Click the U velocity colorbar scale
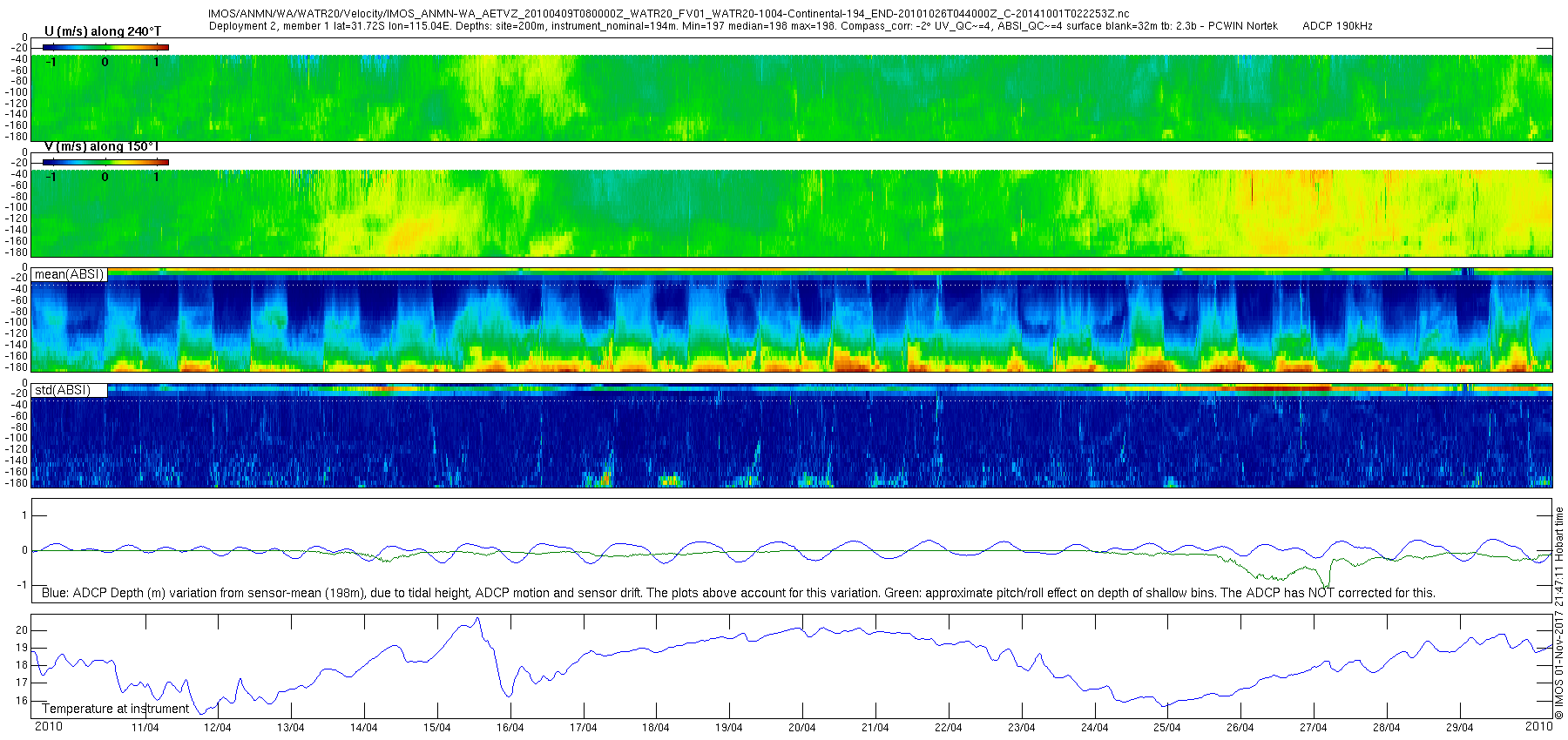The width and height of the screenshot is (1568, 740). tap(105, 47)
